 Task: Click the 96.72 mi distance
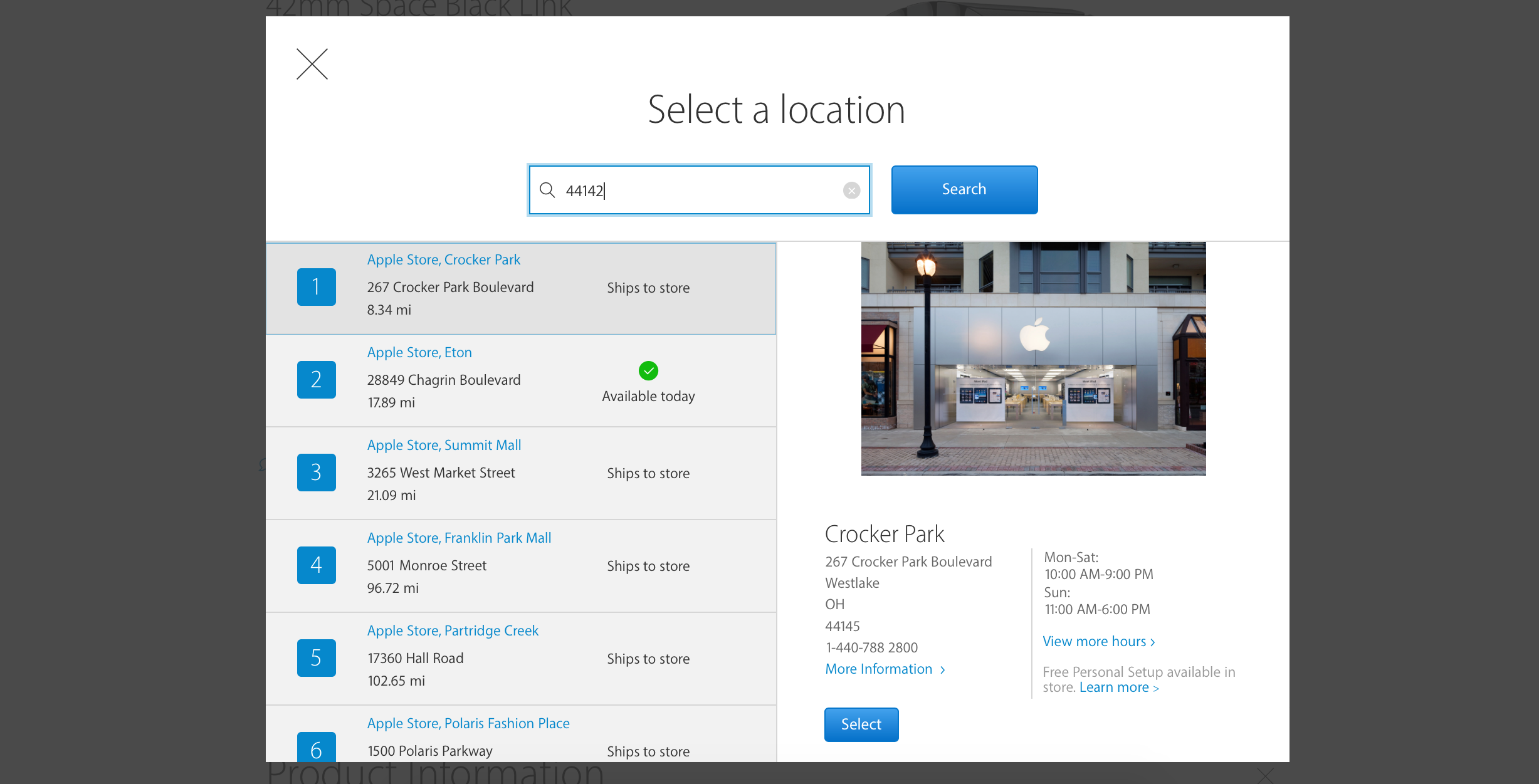pos(393,588)
